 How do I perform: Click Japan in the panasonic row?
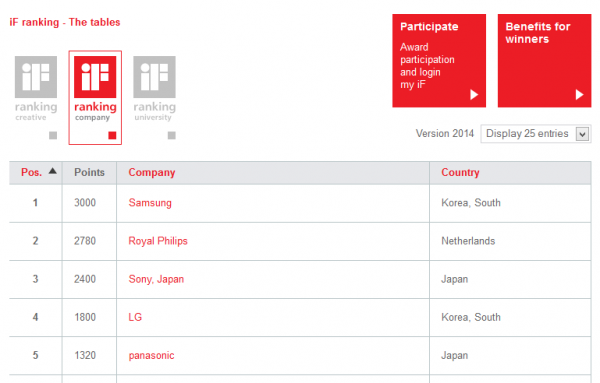tap(455, 355)
